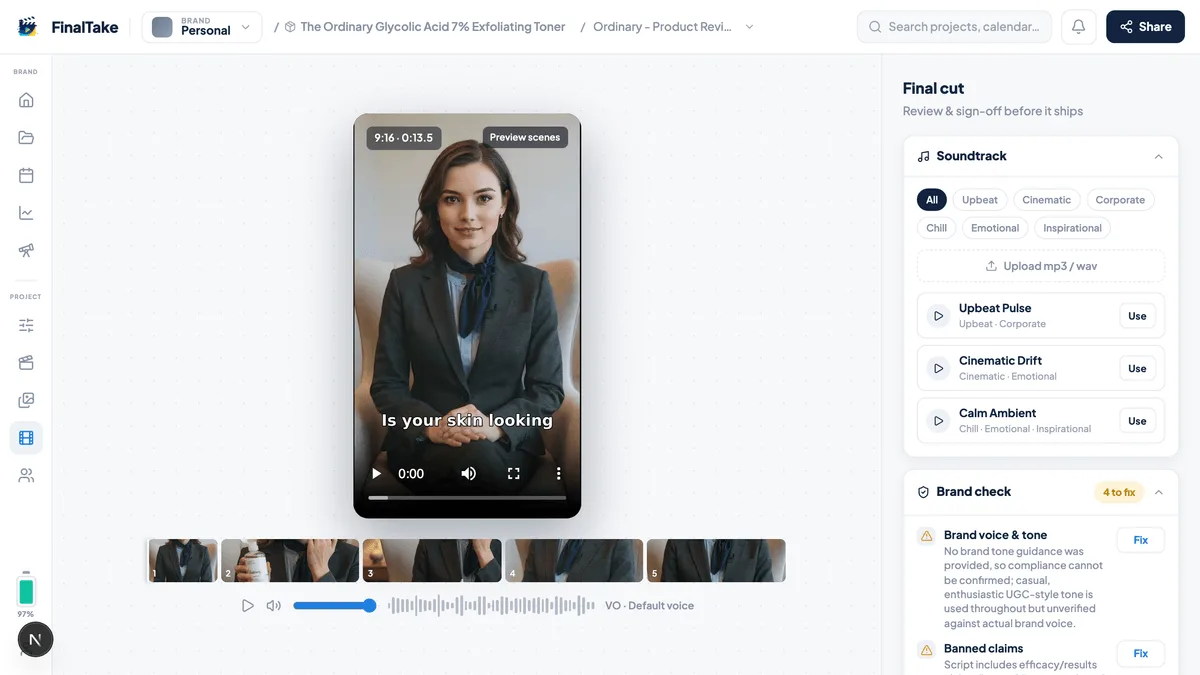1200x675 pixels.
Task: Play the Cinematic Drift track preview
Action: (x=938, y=368)
